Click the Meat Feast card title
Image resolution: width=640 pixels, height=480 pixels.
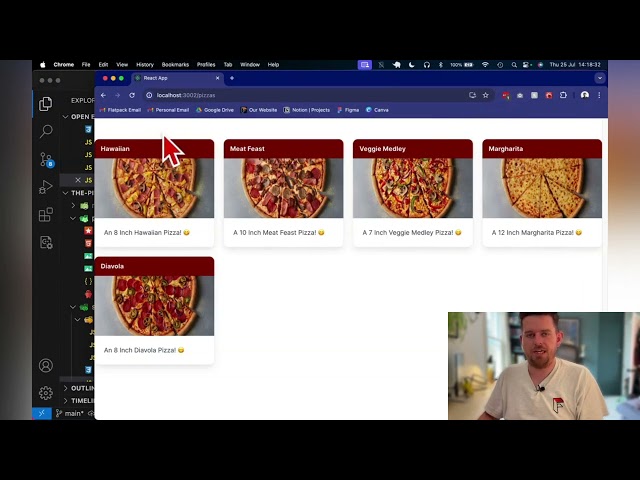click(247, 149)
